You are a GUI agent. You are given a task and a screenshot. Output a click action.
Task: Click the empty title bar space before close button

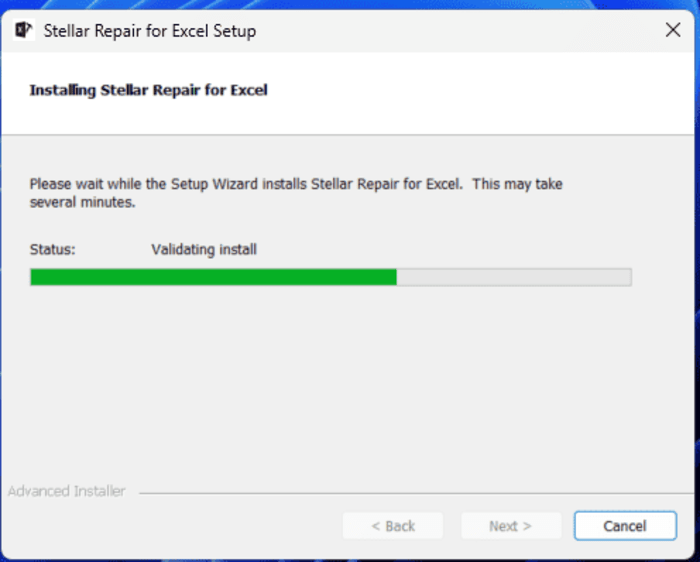pyautogui.click(x=460, y=30)
